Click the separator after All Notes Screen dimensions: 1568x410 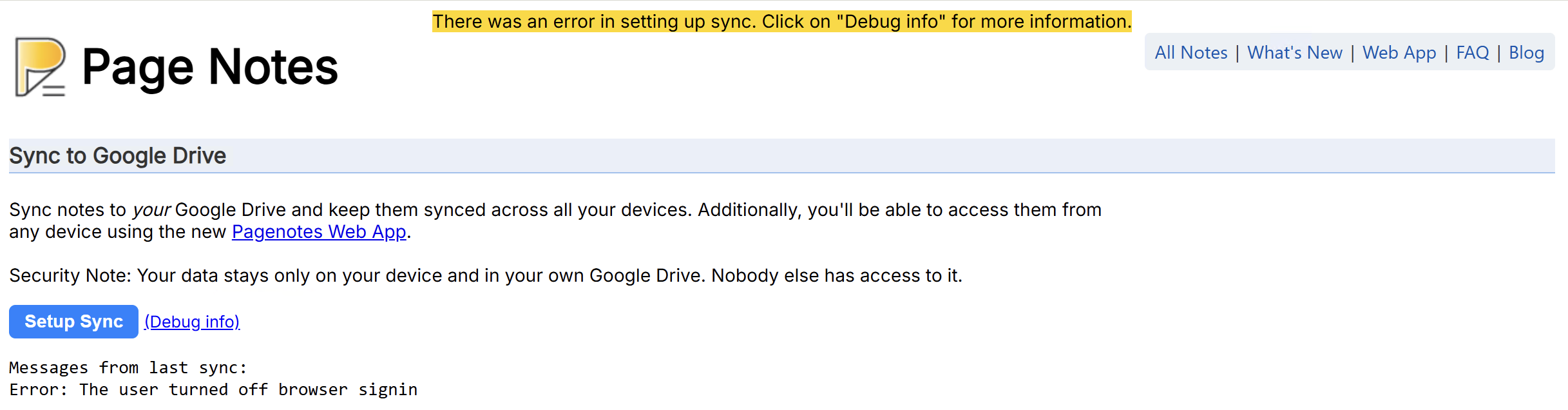(x=1238, y=53)
